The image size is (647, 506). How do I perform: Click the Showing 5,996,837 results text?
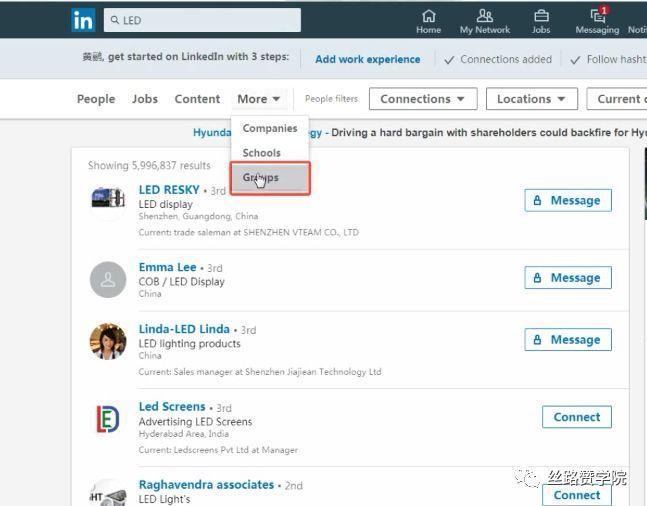point(149,166)
